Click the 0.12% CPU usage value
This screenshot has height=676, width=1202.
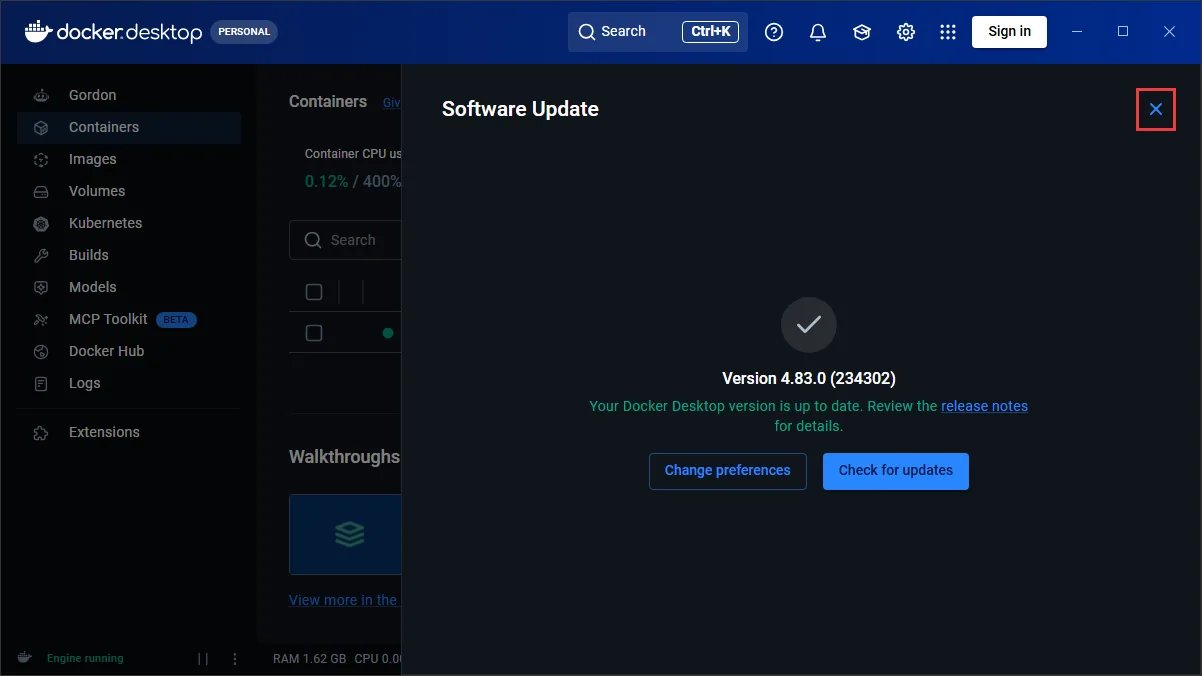click(x=326, y=182)
